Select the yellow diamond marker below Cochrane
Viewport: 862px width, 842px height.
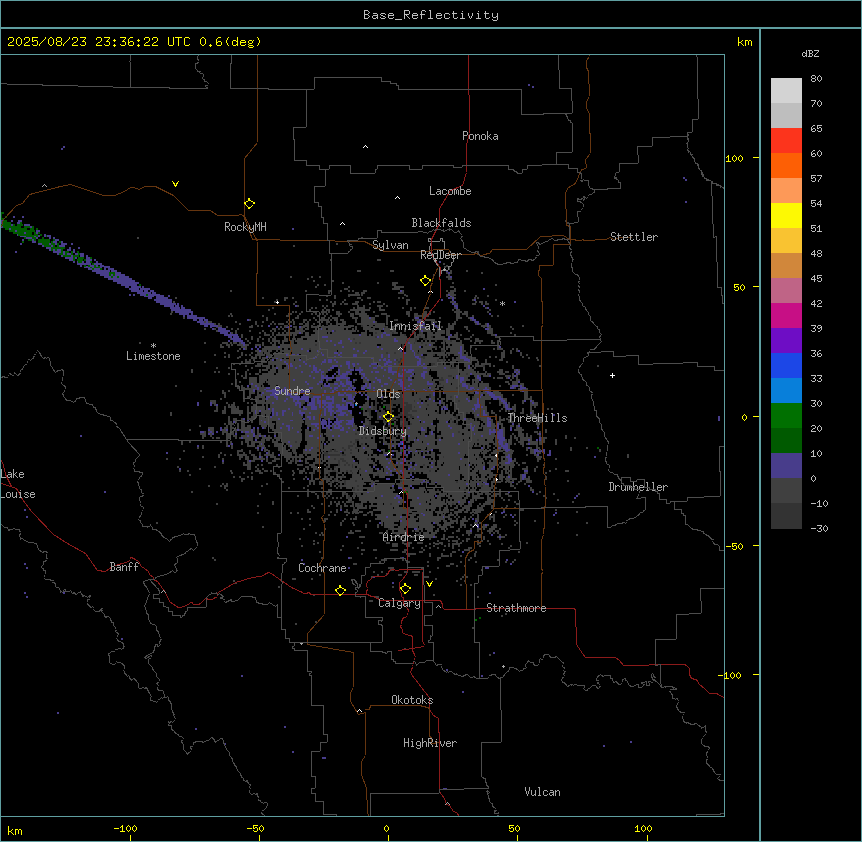[340, 590]
